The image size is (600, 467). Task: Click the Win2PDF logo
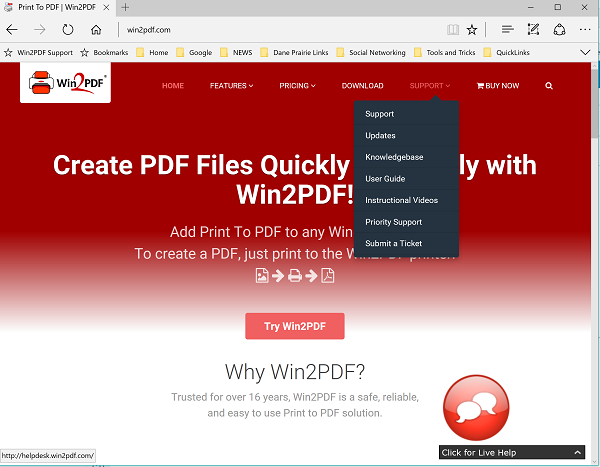coord(65,83)
